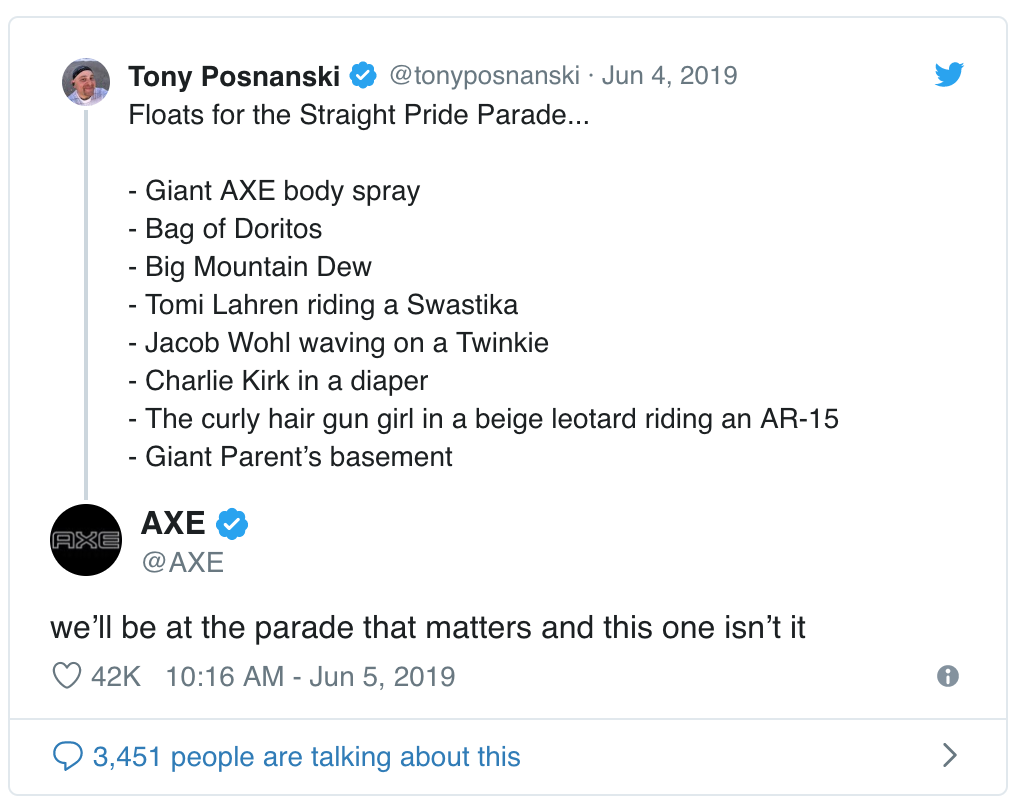
Task: Open the AXE display name link
Action: pyautogui.click(x=173, y=523)
